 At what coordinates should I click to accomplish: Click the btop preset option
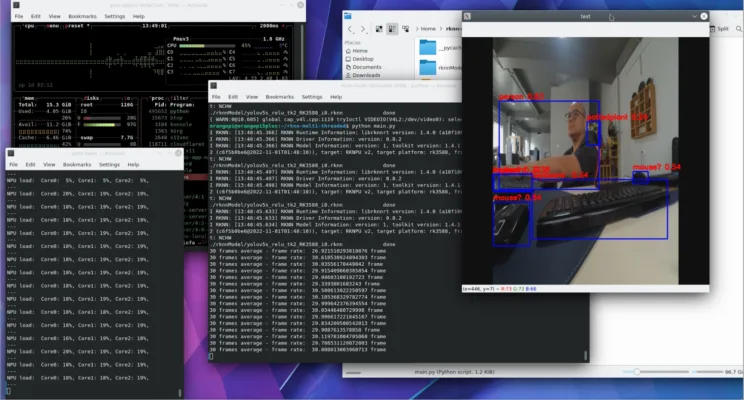(x=76, y=26)
